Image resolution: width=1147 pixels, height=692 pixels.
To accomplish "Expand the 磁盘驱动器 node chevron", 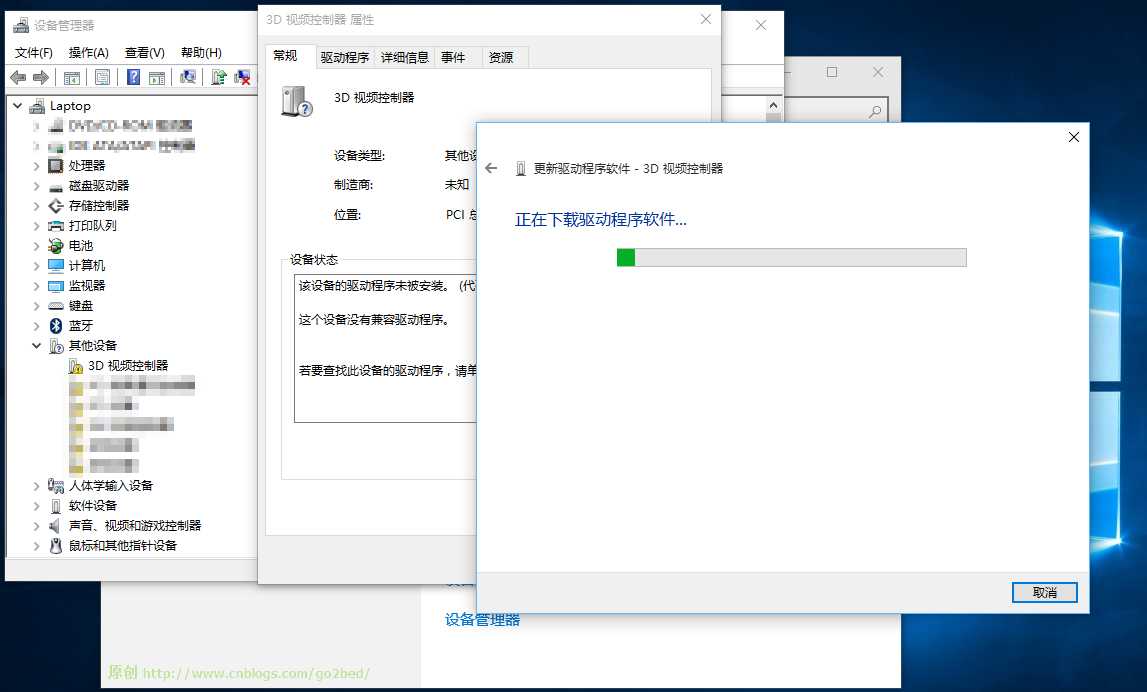I will [37, 187].
